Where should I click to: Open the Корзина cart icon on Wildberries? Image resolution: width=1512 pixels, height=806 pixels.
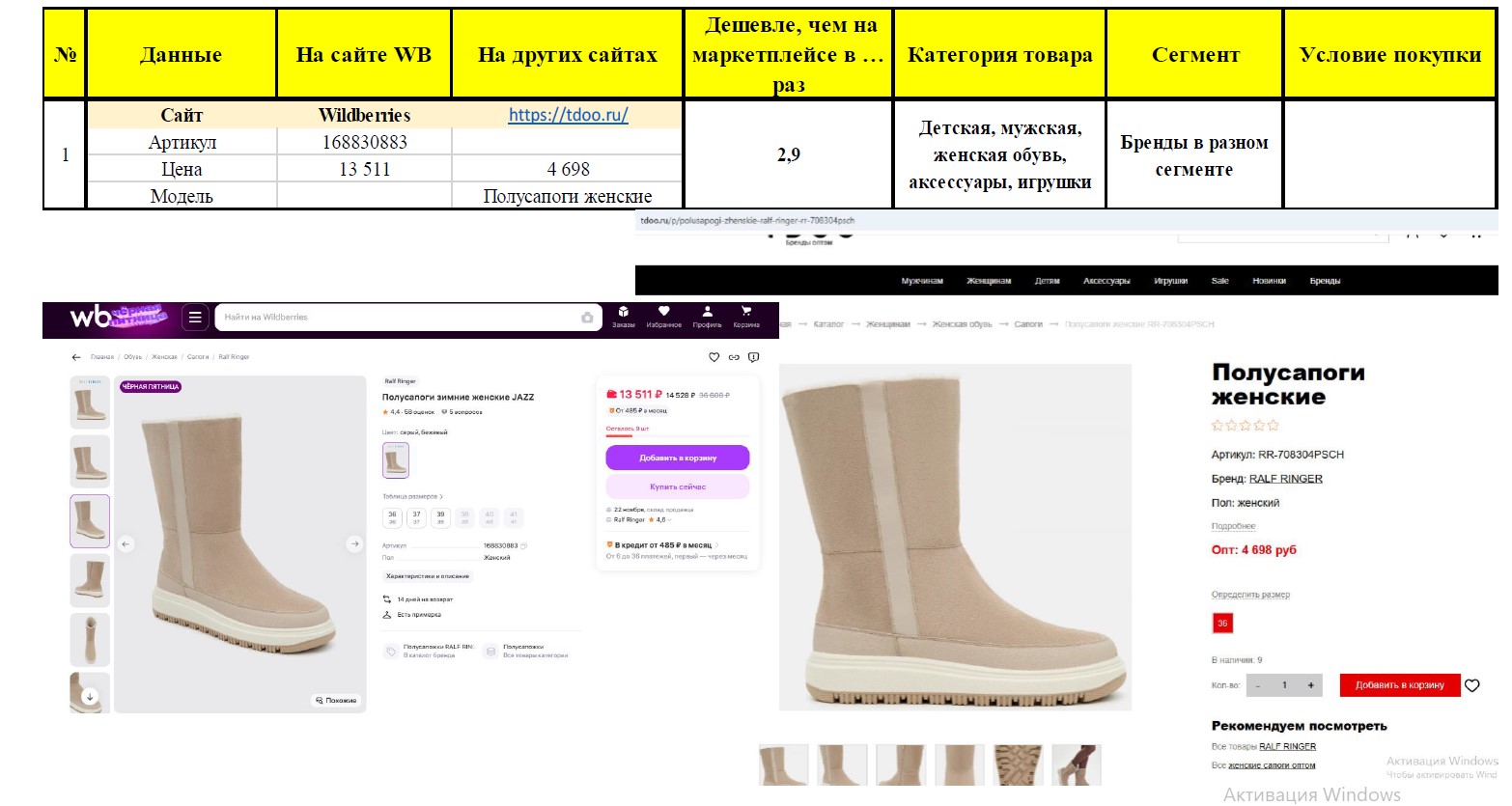click(746, 316)
